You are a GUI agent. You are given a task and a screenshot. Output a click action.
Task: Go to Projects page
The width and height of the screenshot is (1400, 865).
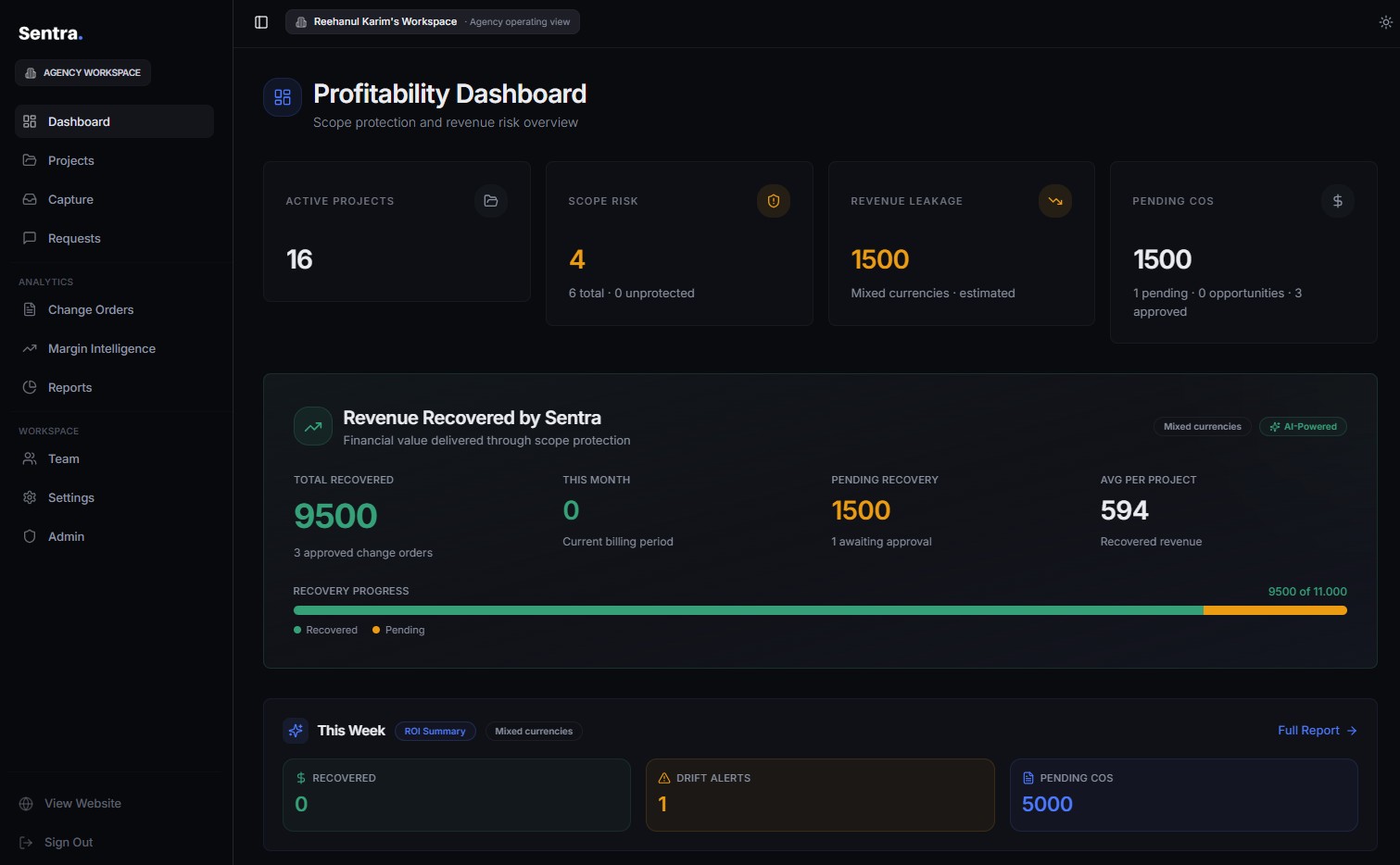114,160
